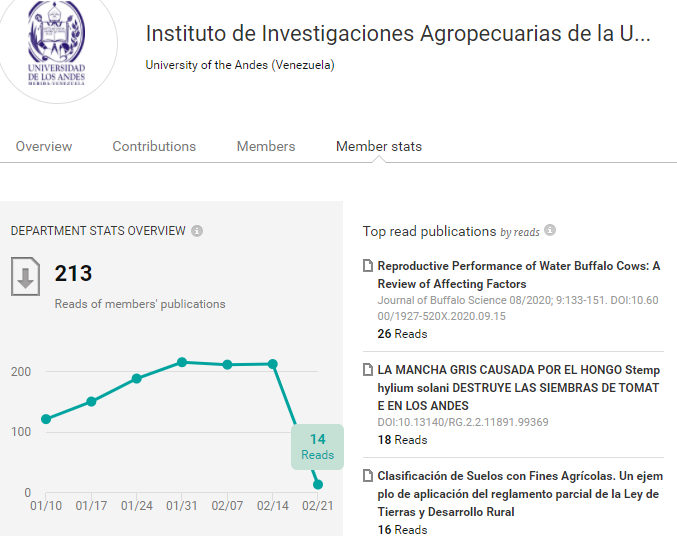Click the Universidad de Los Andes logo
The image size is (677, 536).
click(57, 43)
